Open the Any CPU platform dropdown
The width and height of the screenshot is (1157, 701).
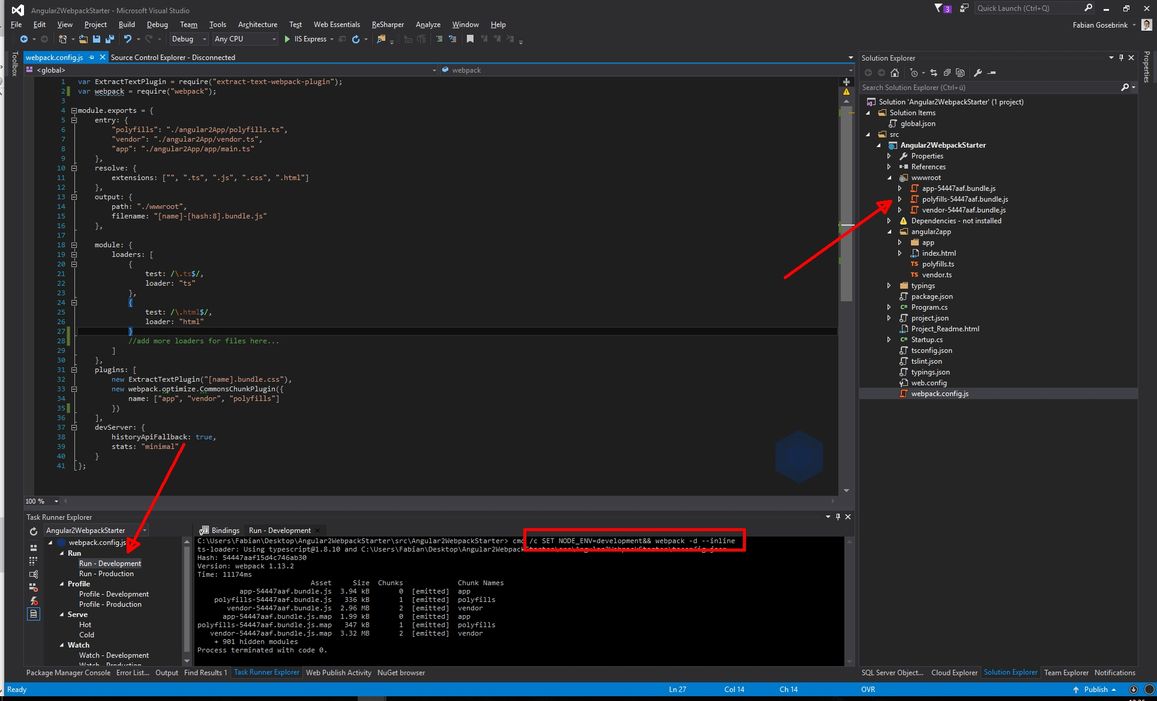pyautogui.click(x=244, y=39)
